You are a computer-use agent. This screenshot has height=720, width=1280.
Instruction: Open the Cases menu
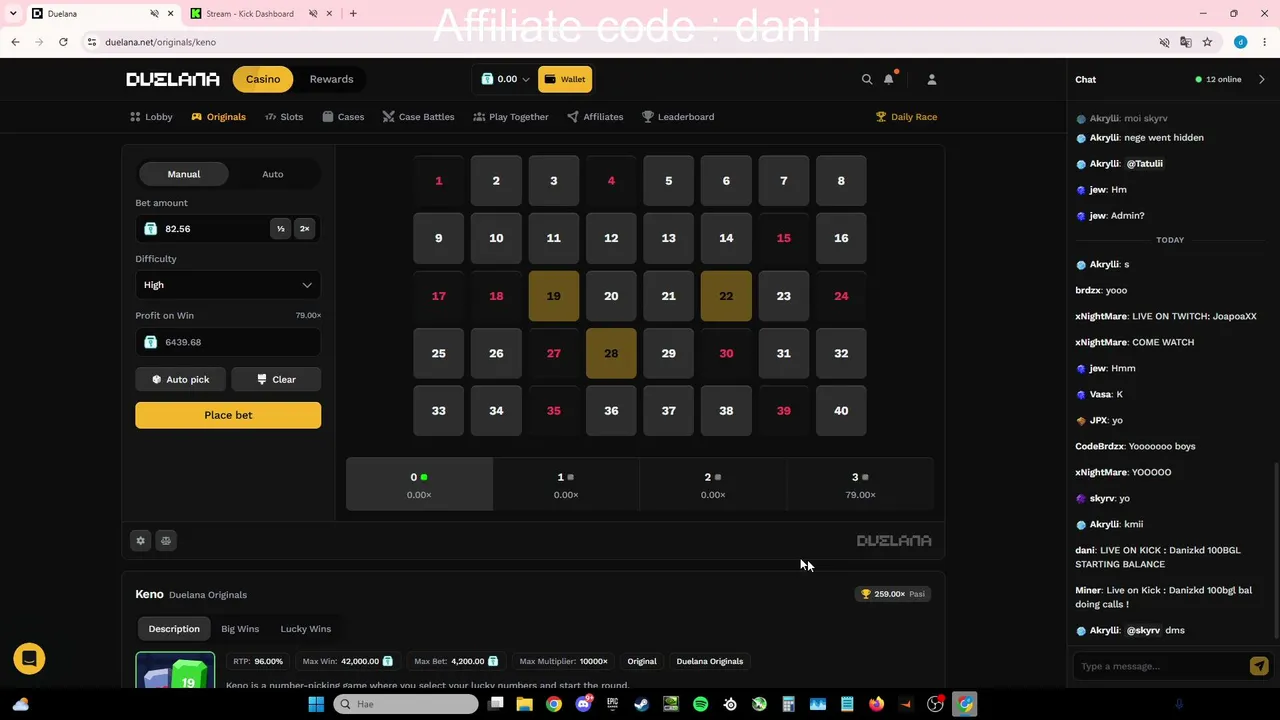[x=343, y=117]
